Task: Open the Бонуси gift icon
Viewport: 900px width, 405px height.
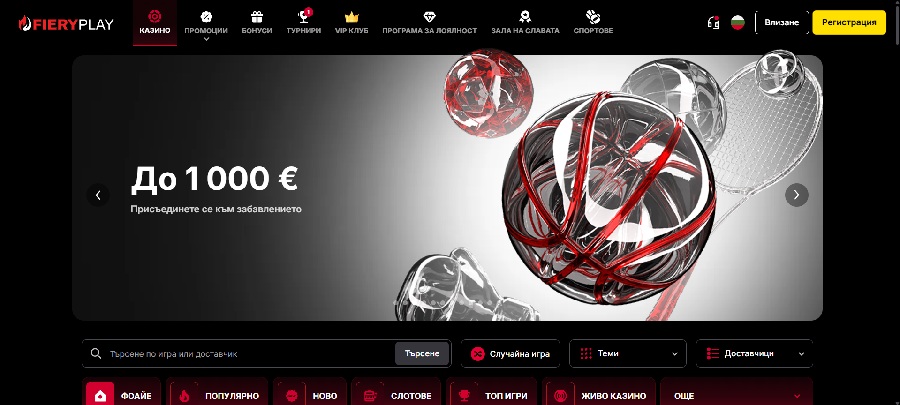Action: (256, 17)
